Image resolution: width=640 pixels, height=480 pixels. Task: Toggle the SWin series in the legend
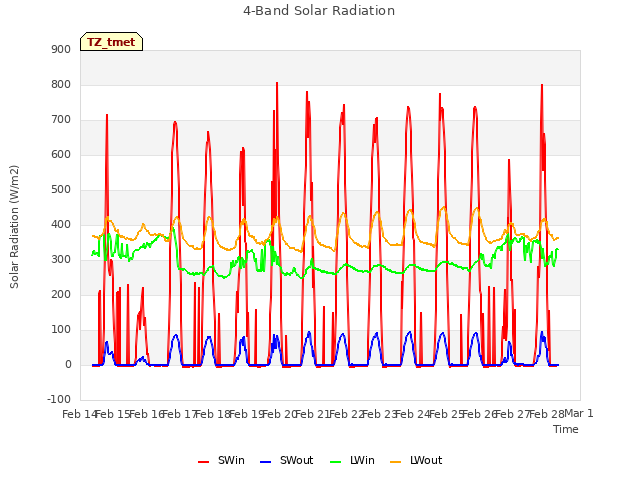pos(222,460)
